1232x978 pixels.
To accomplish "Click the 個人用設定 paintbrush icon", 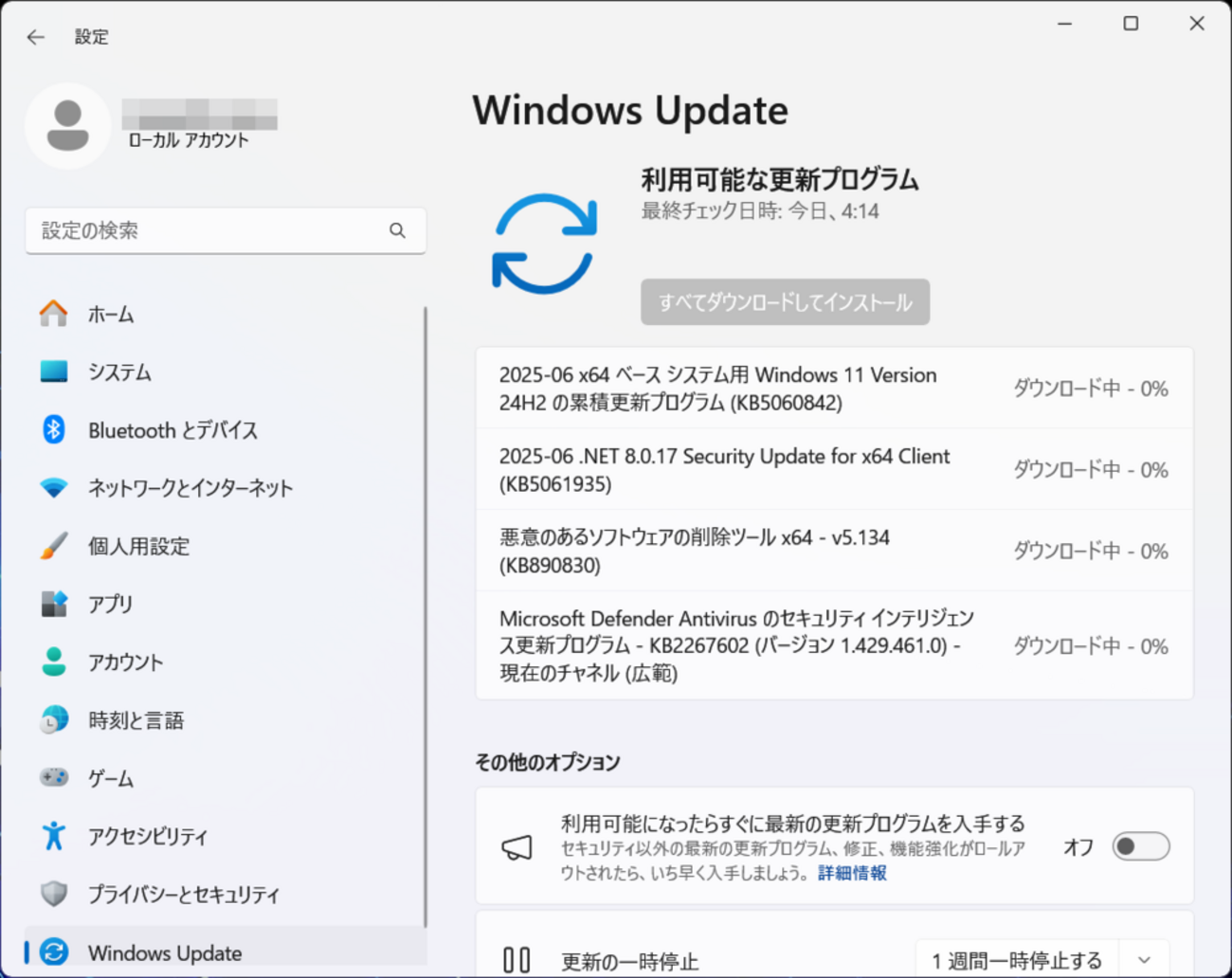I will pyautogui.click(x=54, y=546).
